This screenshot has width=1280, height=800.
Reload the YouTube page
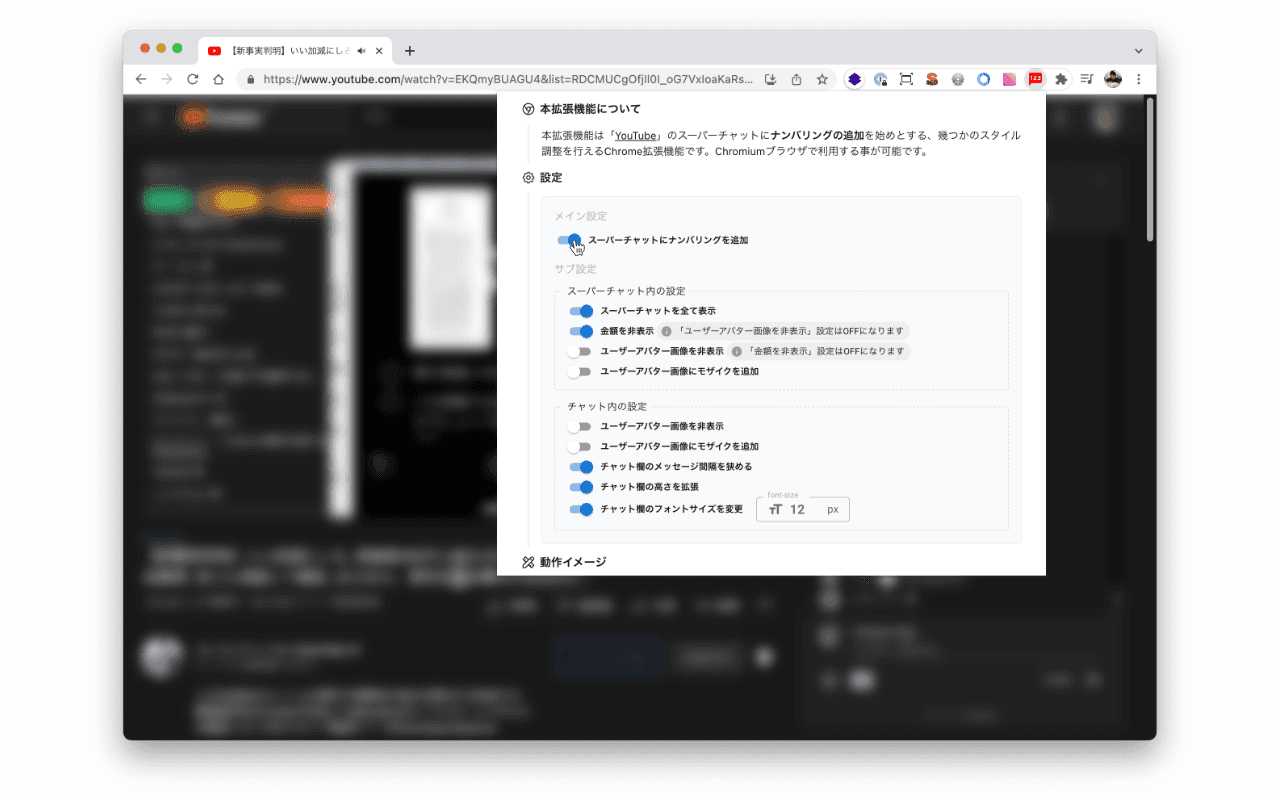coord(193,79)
